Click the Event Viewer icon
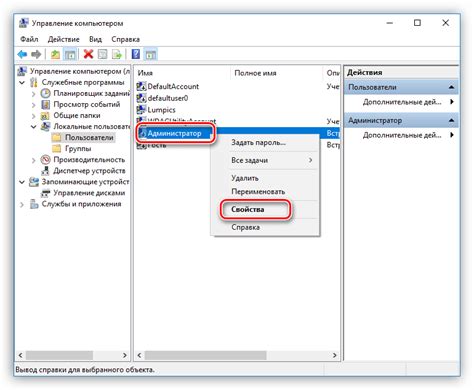474x390 pixels. 45,104
